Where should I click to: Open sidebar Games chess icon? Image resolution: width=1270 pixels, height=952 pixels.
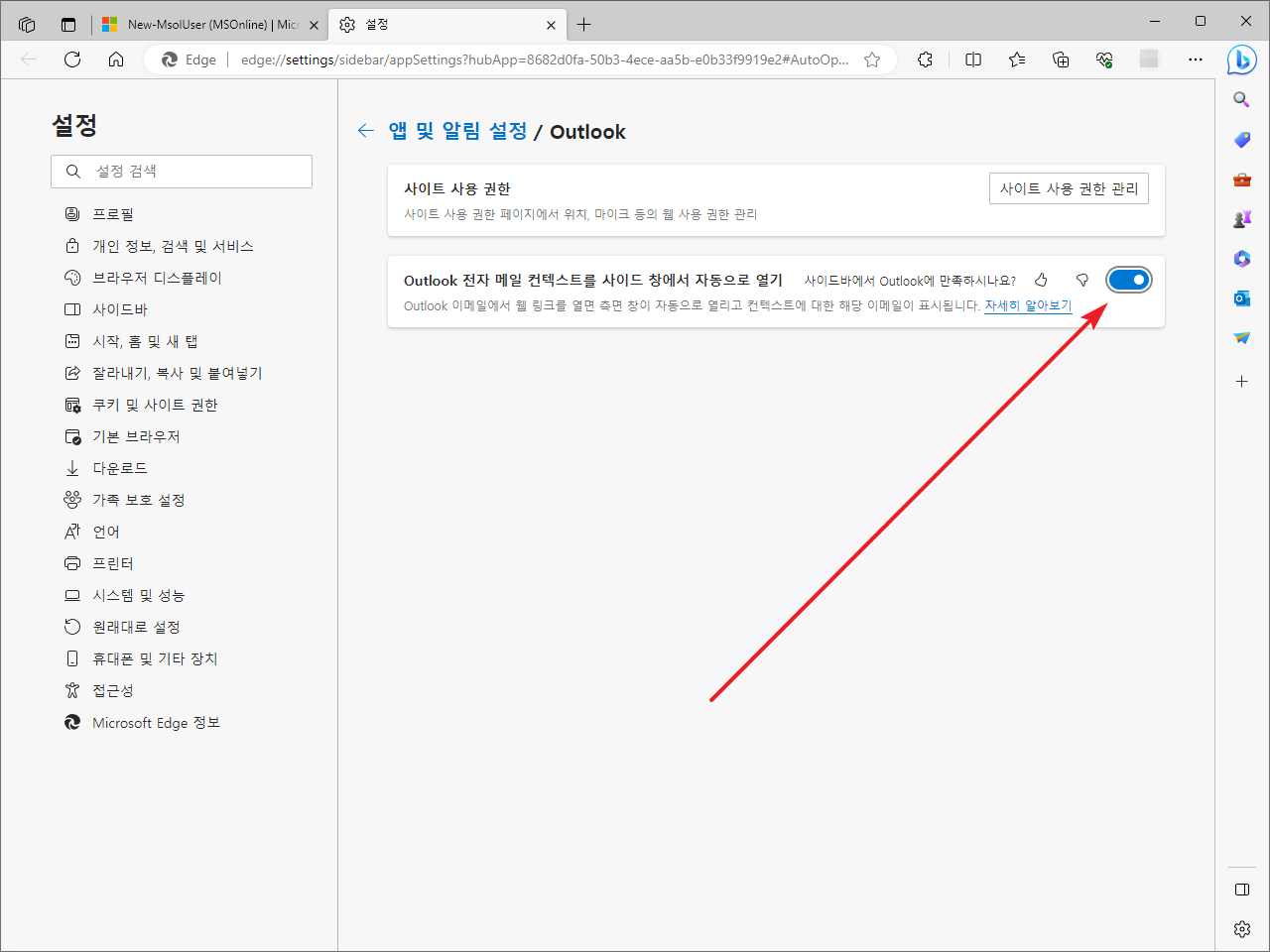click(1241, 219)
